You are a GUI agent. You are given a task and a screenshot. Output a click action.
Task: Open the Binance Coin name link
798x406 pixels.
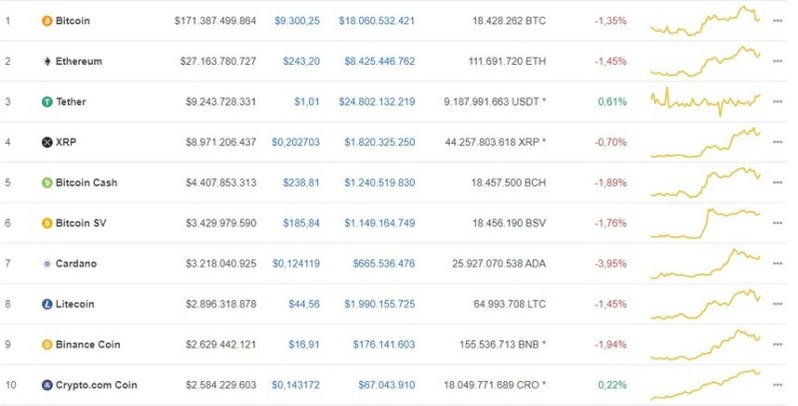87,344
